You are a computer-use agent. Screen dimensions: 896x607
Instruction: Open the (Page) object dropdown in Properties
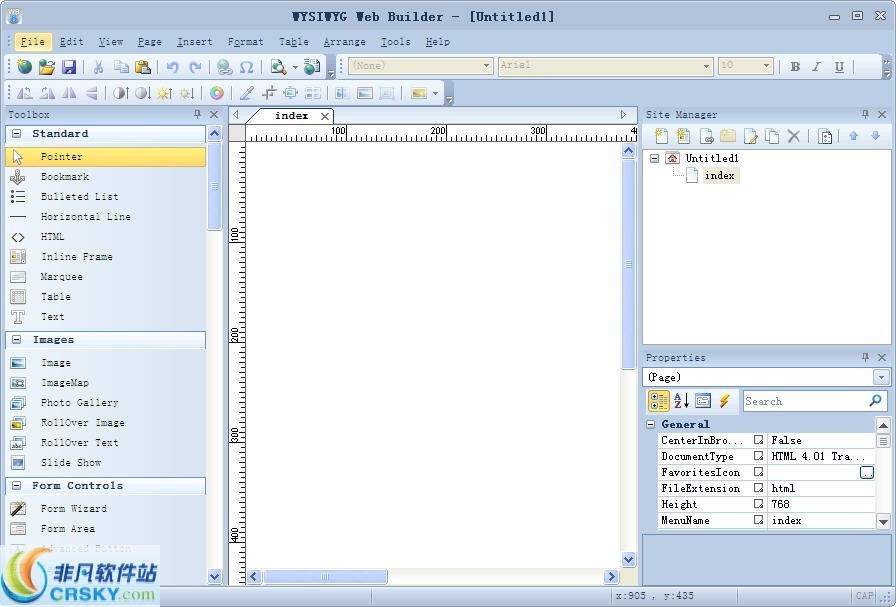tap(881, 377)
